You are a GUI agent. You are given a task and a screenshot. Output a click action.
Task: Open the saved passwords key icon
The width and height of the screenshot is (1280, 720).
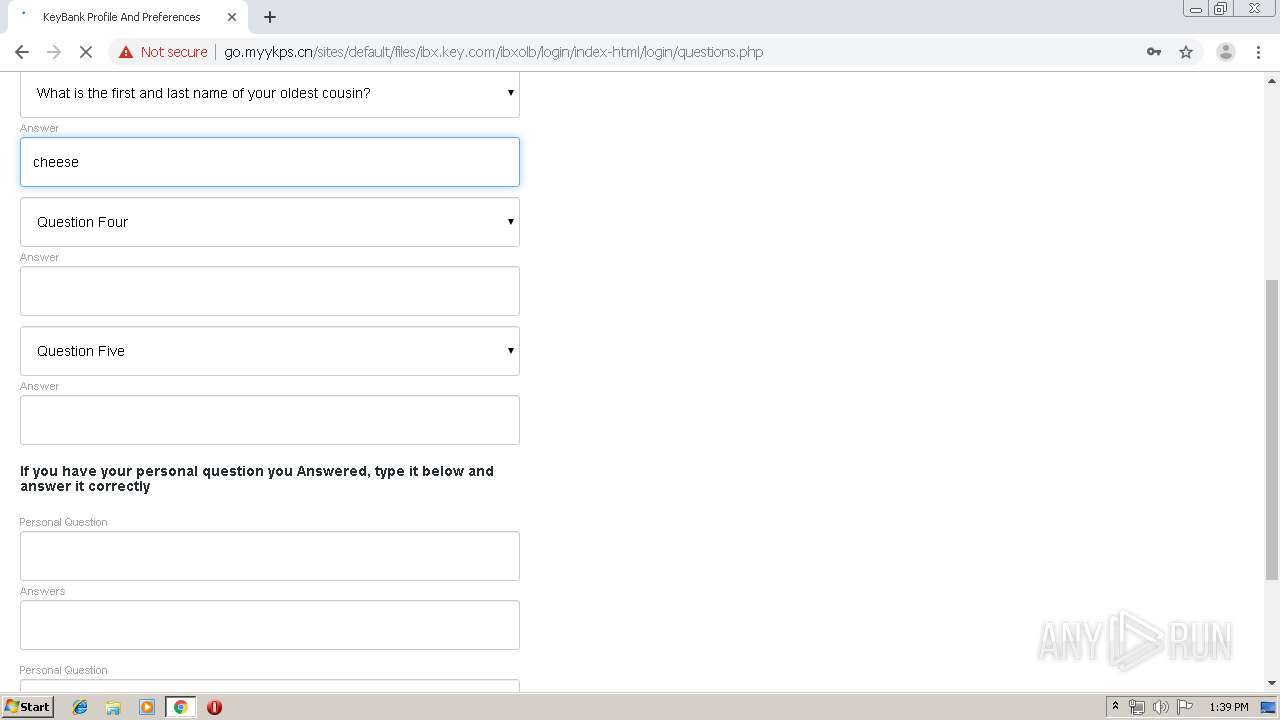(1154, 52)
